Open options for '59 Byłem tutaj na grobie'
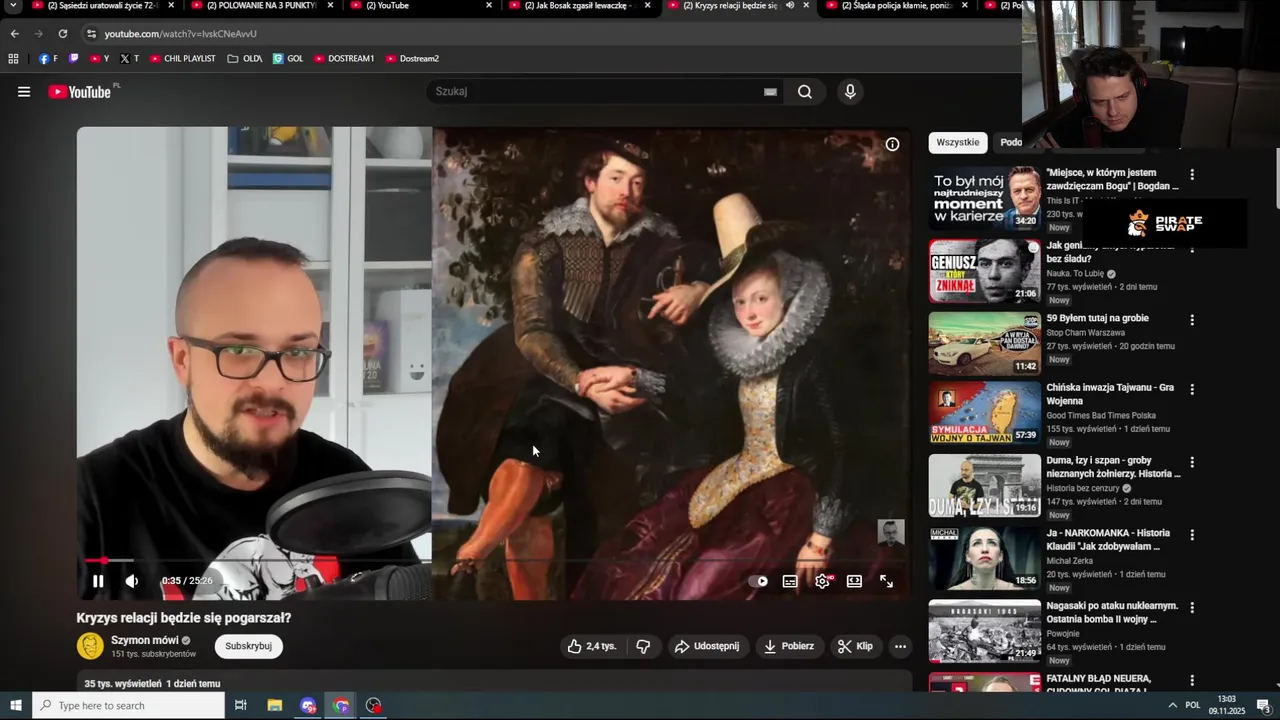The width and height of the screenshot is (1280, 720). click(1192, 321)
